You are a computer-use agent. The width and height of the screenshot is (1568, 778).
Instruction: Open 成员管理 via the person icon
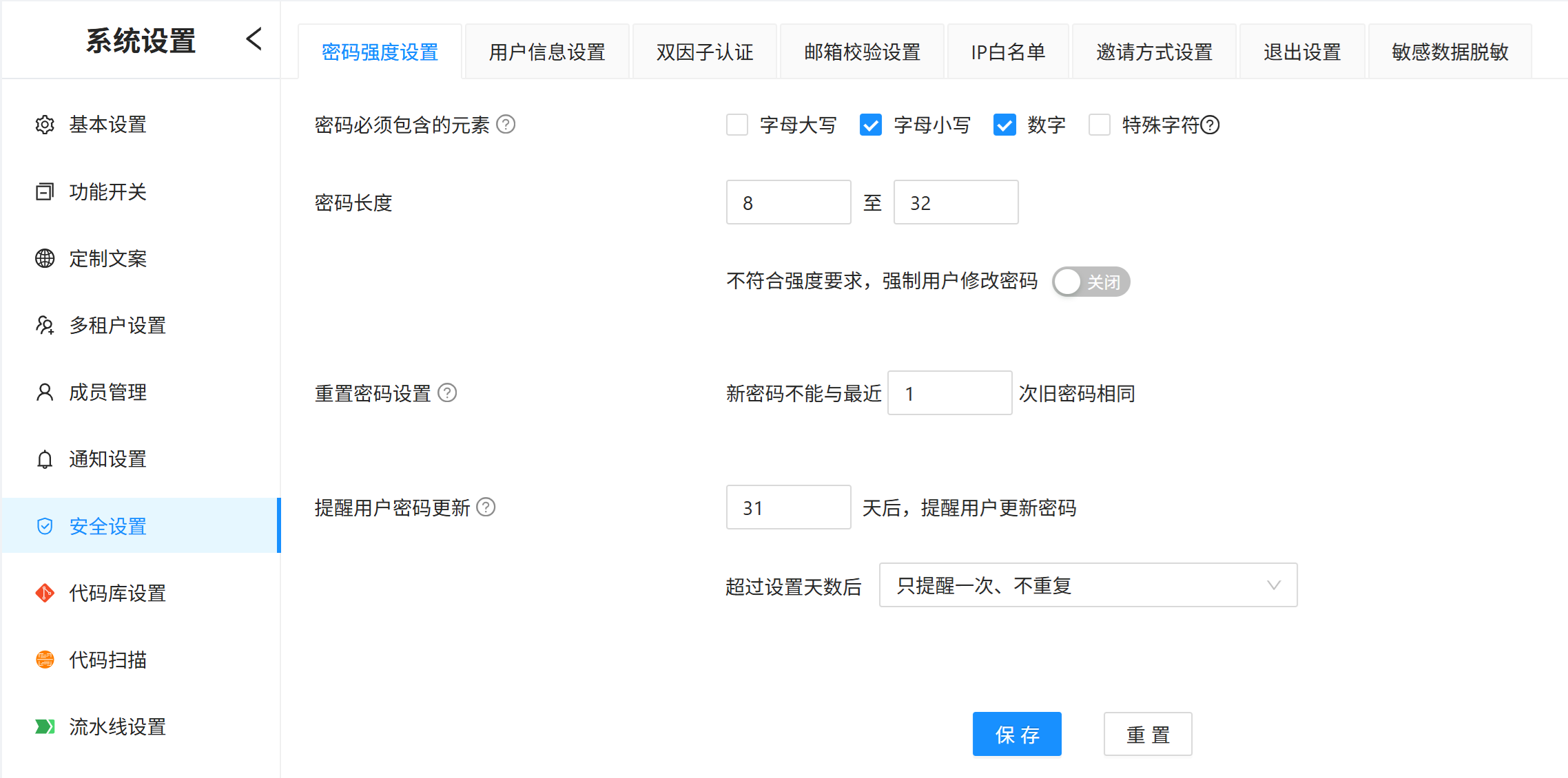(45, 392)
